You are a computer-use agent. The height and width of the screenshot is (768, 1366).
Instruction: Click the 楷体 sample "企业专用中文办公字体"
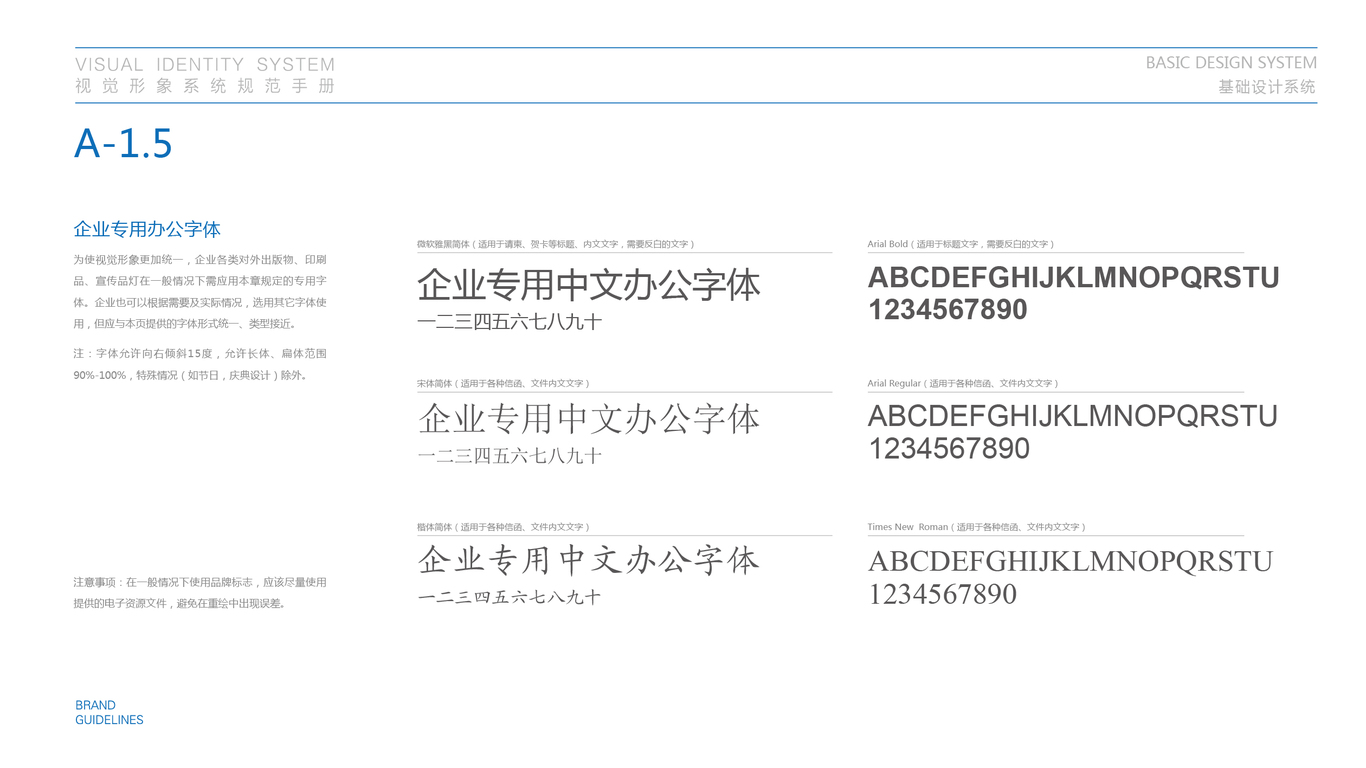tap(589, 560)
